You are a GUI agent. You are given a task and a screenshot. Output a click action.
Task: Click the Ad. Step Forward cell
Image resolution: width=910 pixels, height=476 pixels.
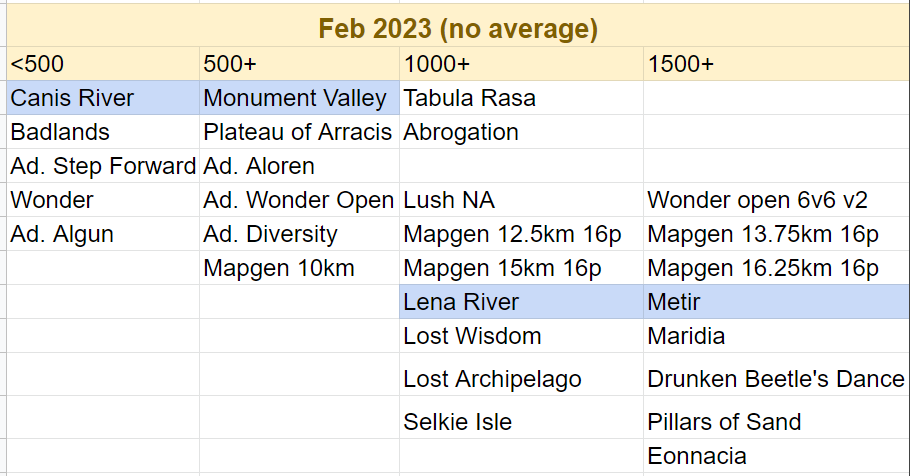[x=103, y=167]
